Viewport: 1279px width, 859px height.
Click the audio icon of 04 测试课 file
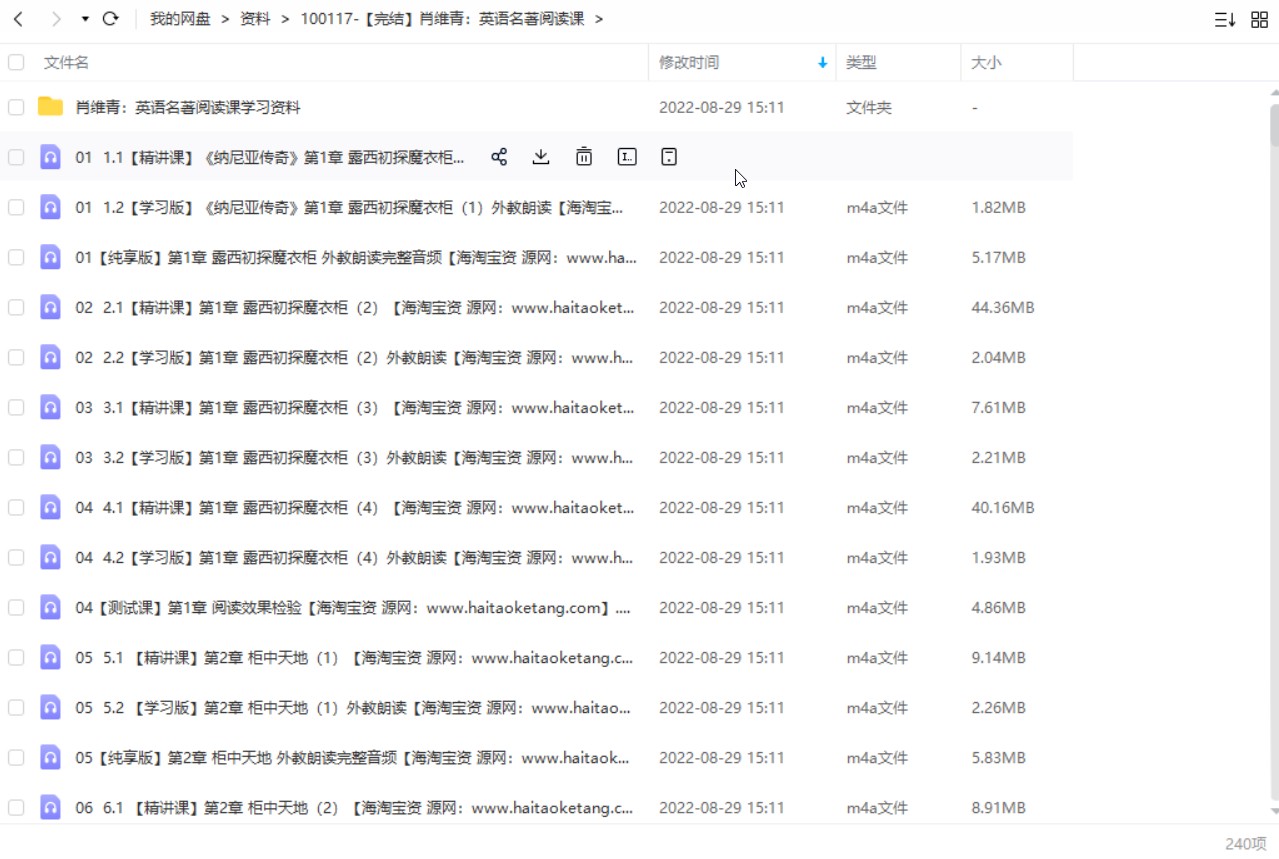[50, 607]
